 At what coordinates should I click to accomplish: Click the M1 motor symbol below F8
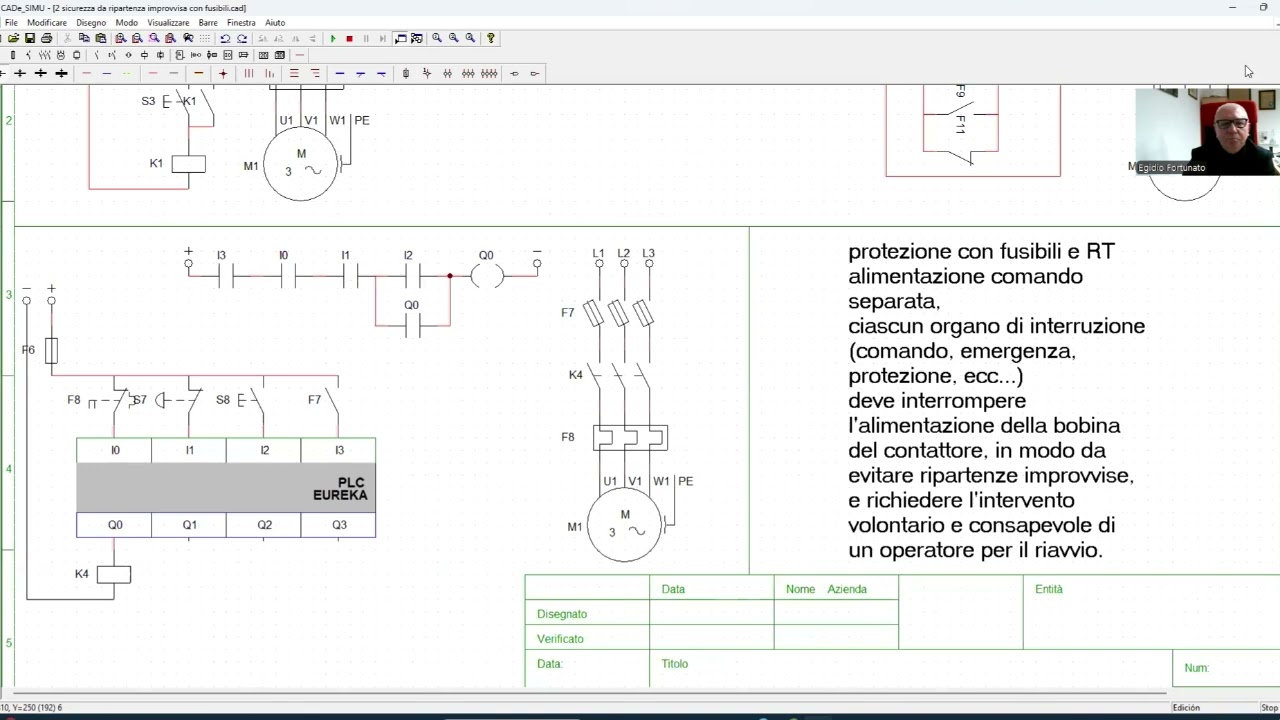pos(625,526)
